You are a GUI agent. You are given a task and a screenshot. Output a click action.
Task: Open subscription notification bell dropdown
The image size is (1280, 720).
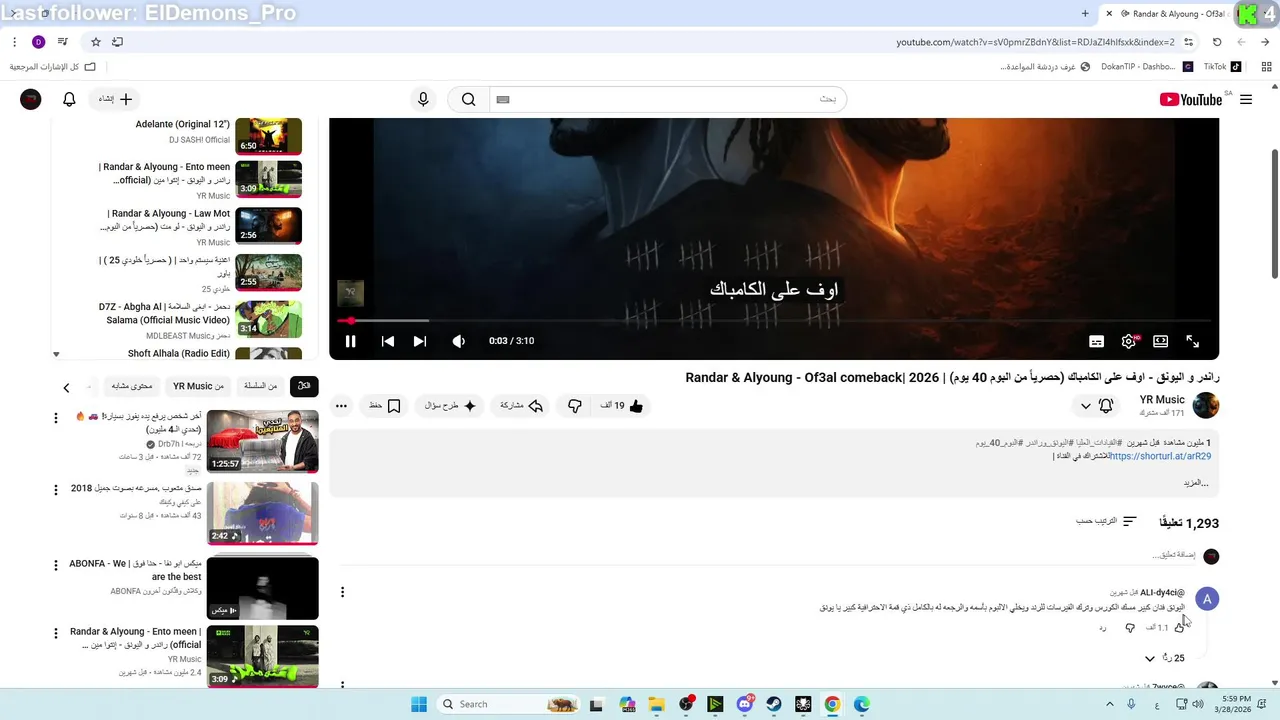[x=1096, y=406]
